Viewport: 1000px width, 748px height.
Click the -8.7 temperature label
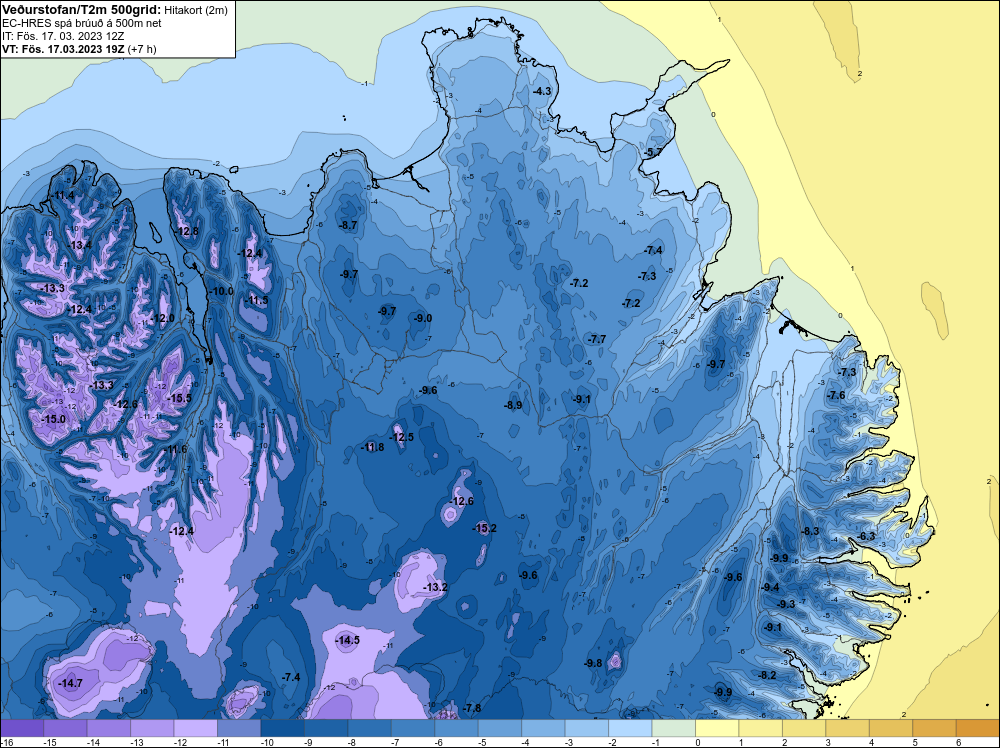348,226
